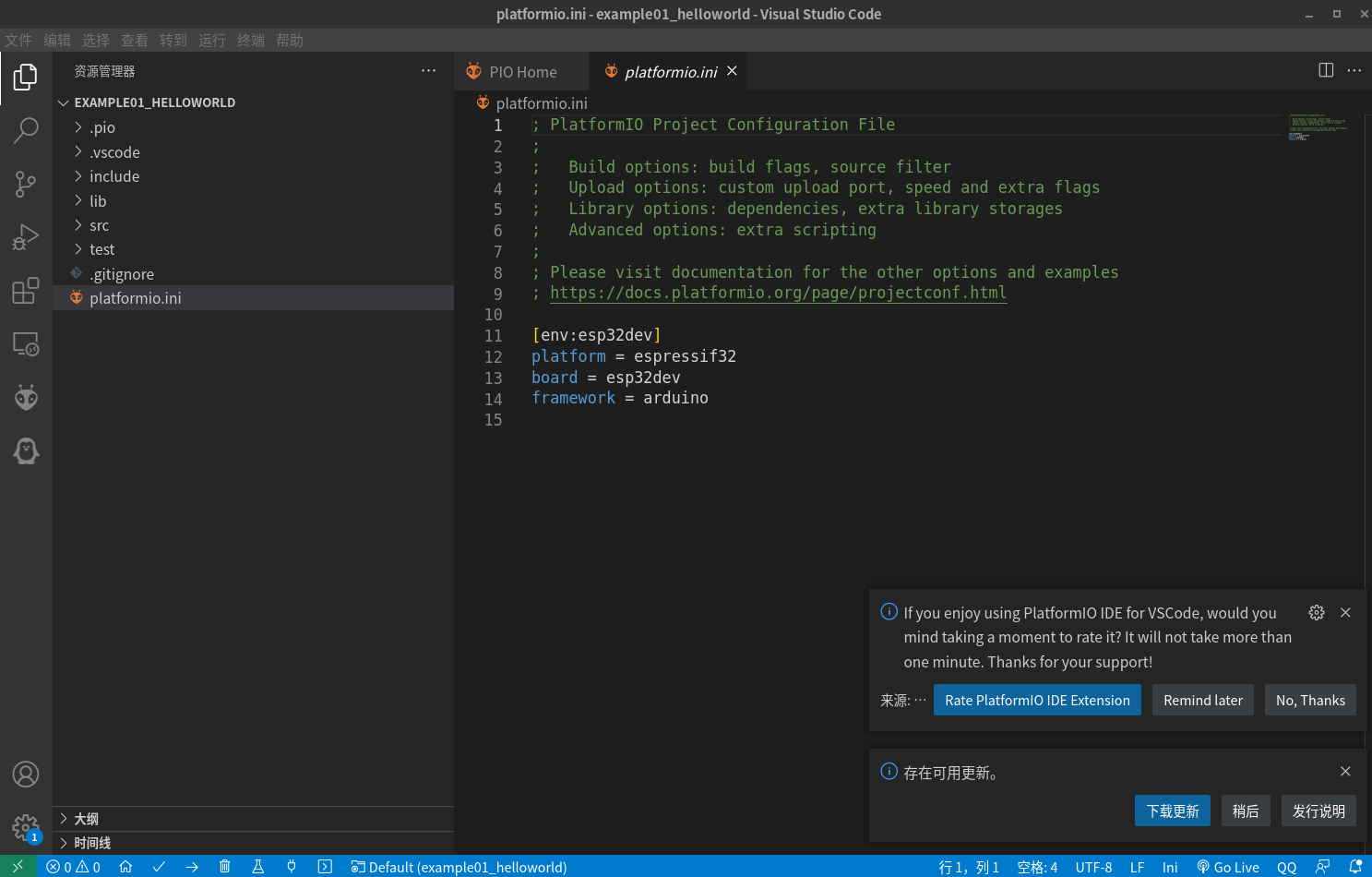Open Explorer views and more actions menu
The image size is (1372, 877).
pyautogui.click(x=428, y=71)
